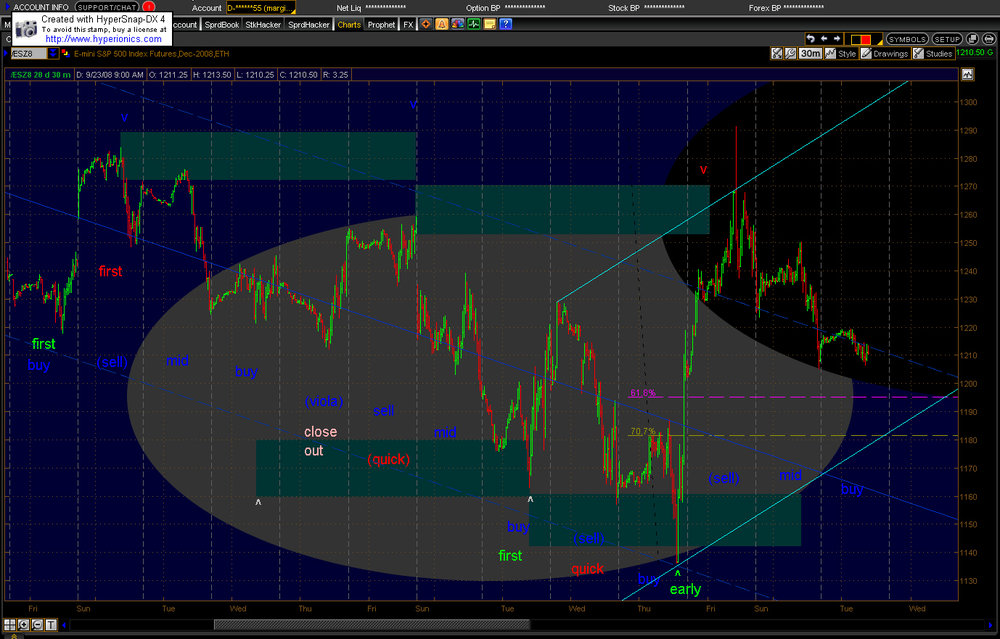The height and width of the screenshot is (639, 1000).
Task: Open the blue help question-mark icon
Action: coord(505,24)
